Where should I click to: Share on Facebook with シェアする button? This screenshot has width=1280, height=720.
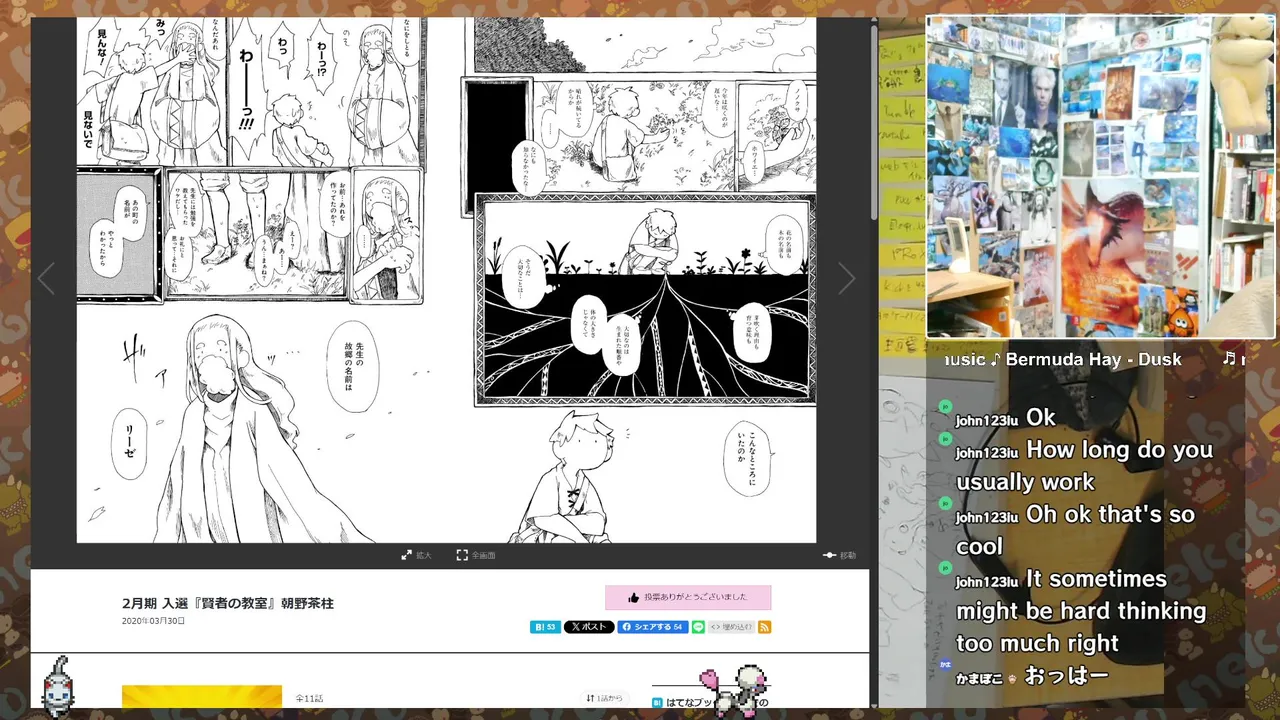pyautogui.click(x=653, y=627)
